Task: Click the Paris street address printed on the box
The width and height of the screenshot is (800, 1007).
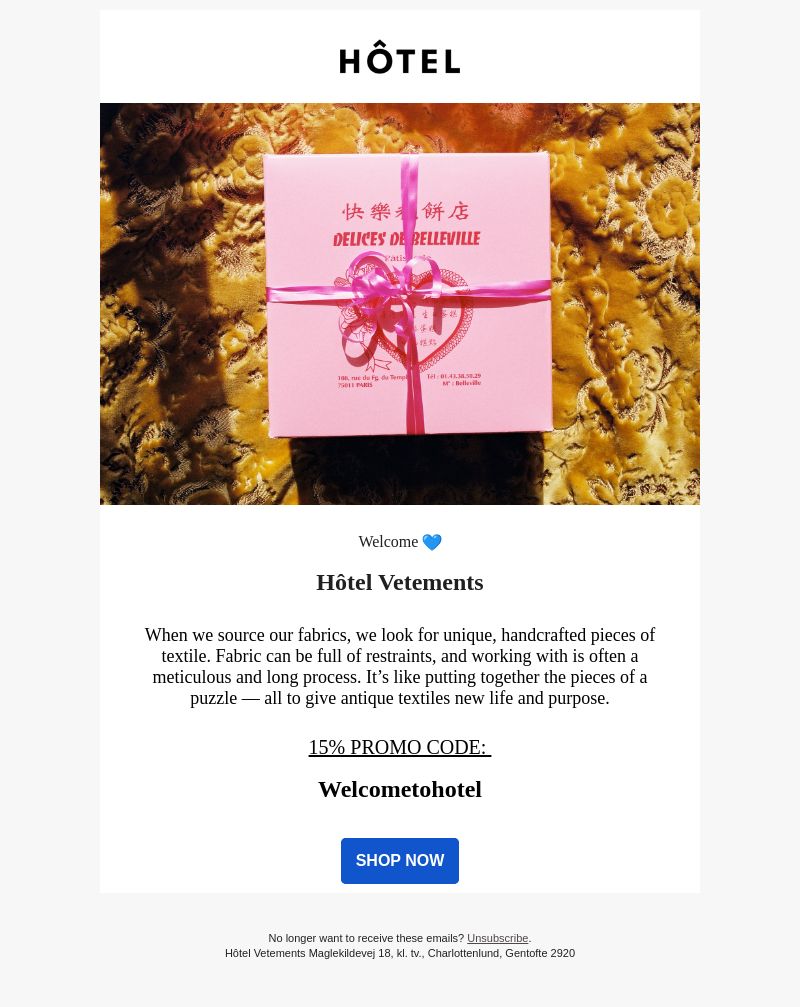Action: point(370,381)
